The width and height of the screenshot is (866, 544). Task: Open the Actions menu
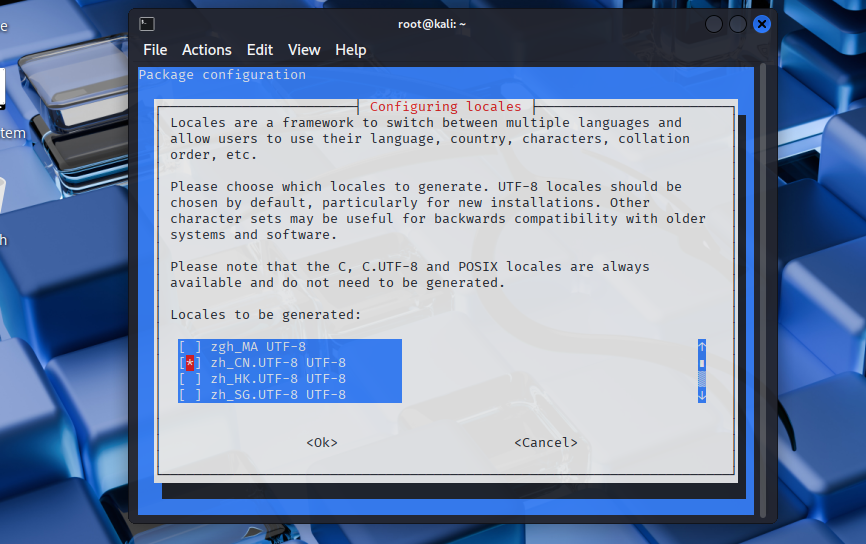[x=207, y=50]
